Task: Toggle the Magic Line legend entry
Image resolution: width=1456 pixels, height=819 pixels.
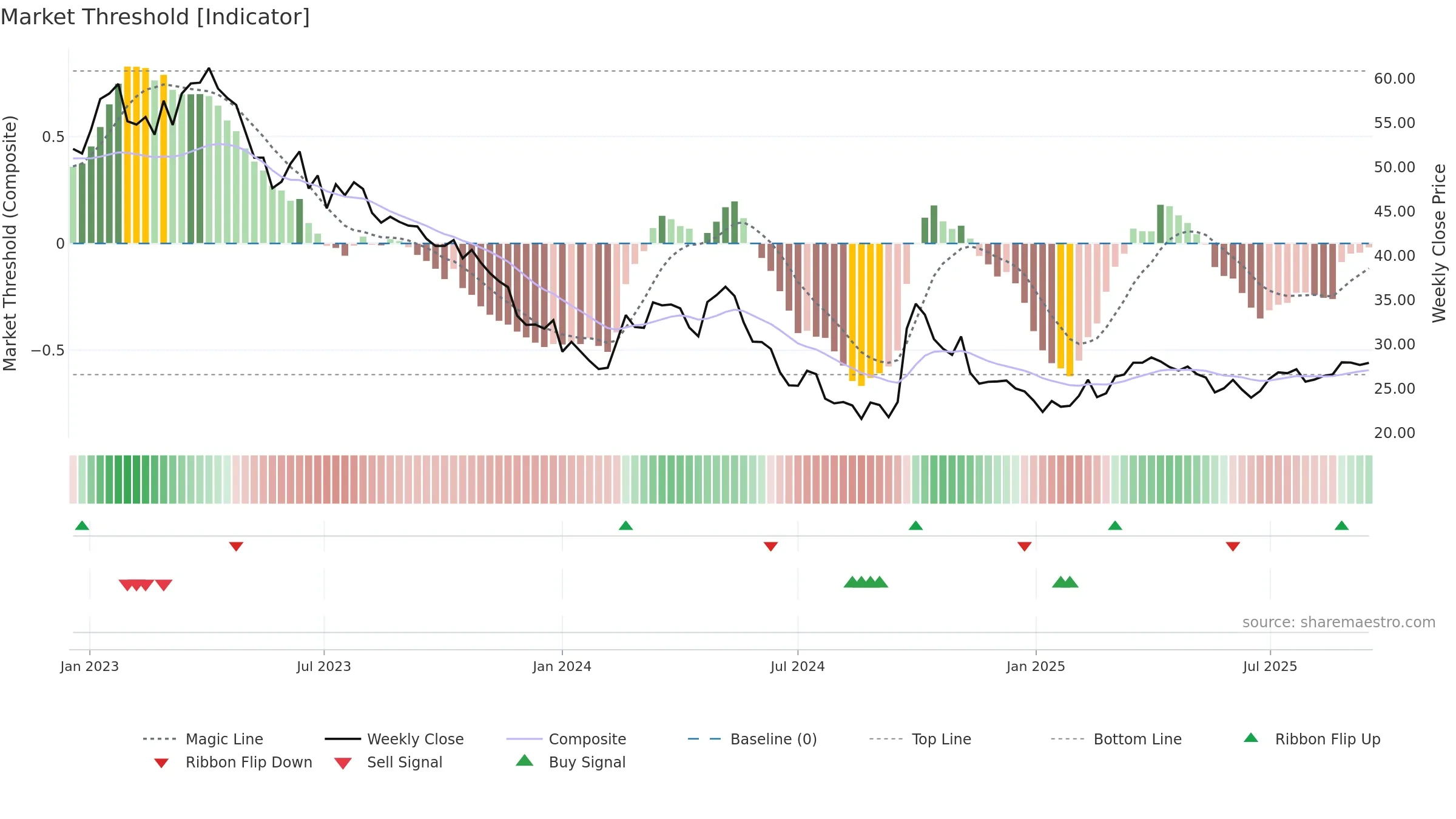Action: 203,739
